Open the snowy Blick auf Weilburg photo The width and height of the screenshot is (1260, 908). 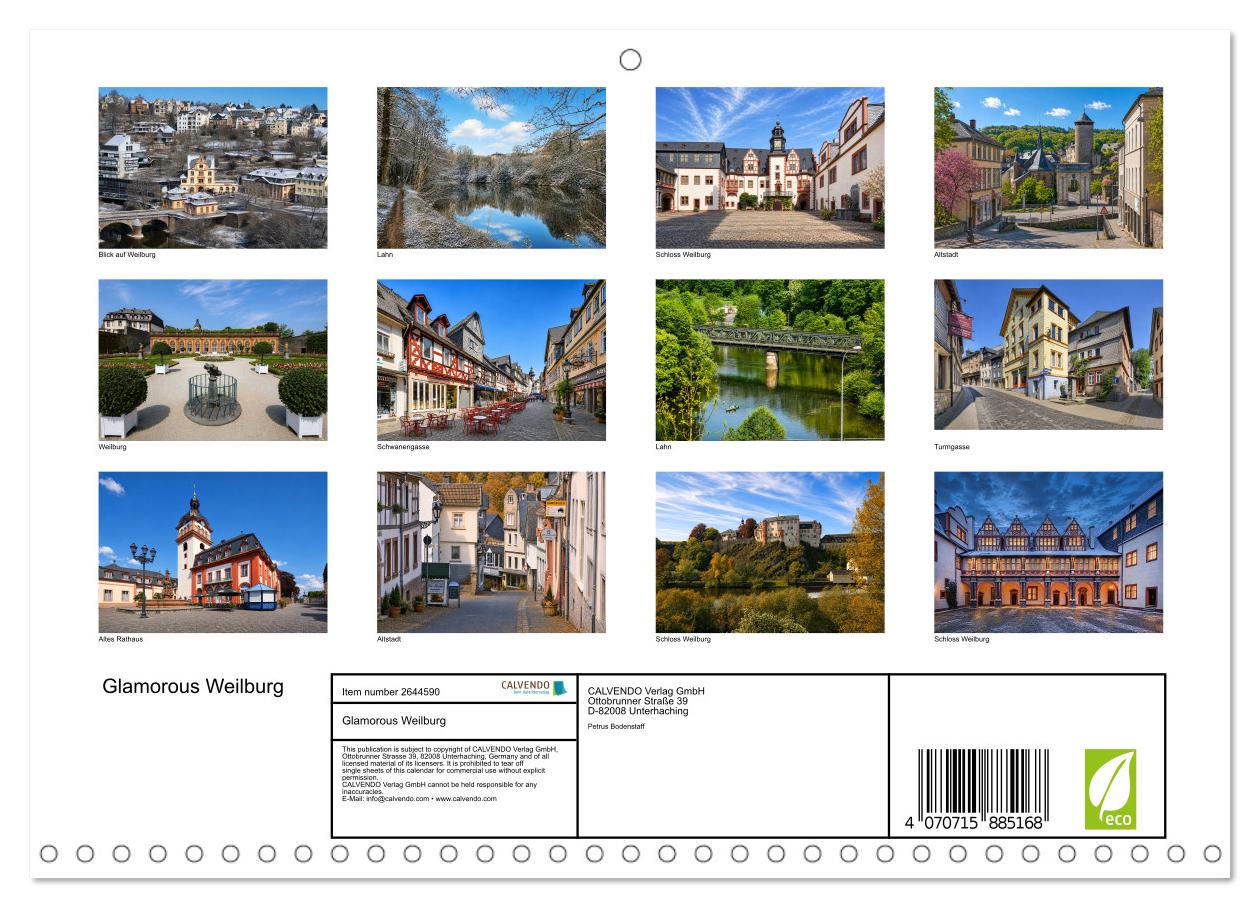click(x=213, y=168)
